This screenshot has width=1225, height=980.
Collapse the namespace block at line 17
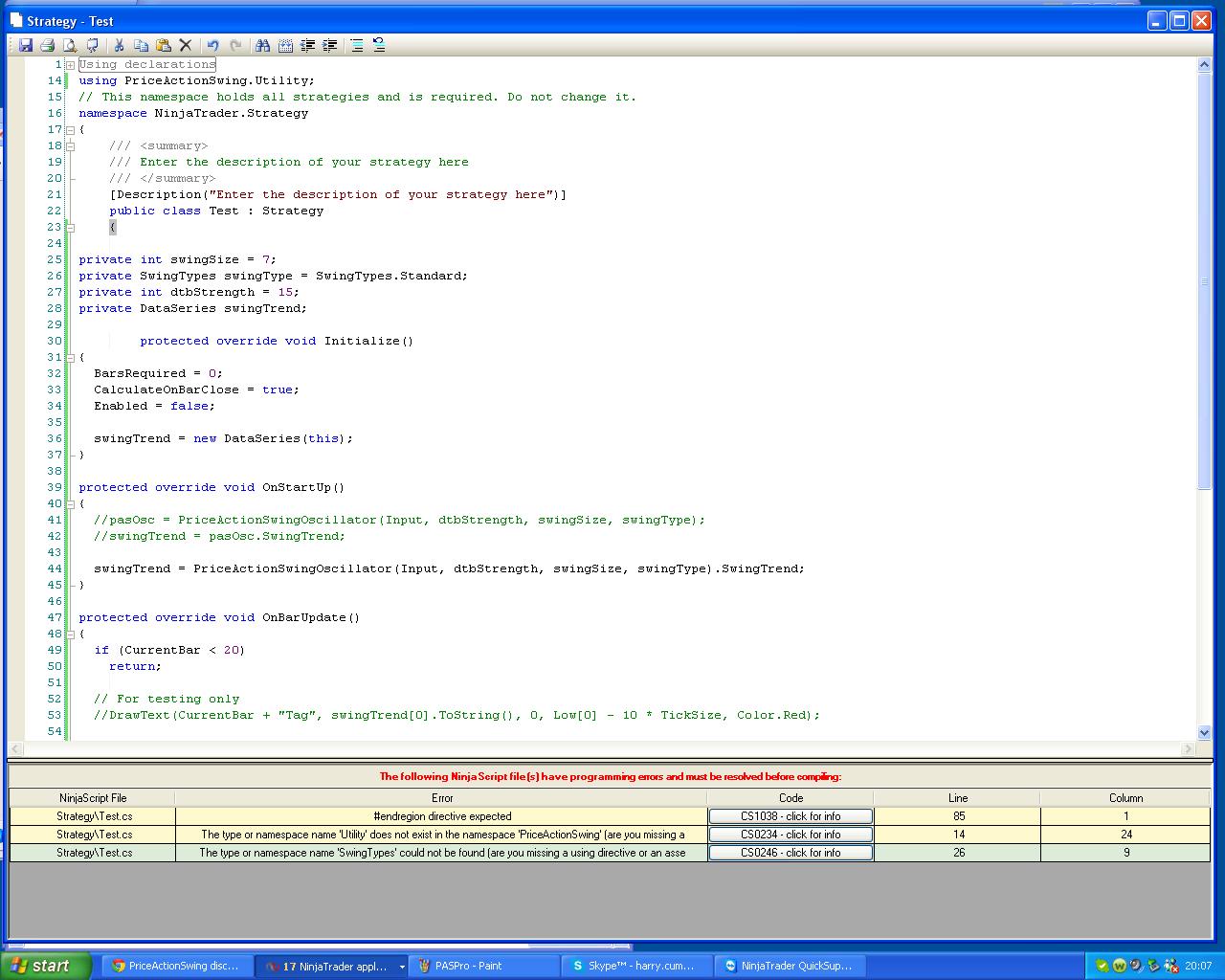pos(70,130)
